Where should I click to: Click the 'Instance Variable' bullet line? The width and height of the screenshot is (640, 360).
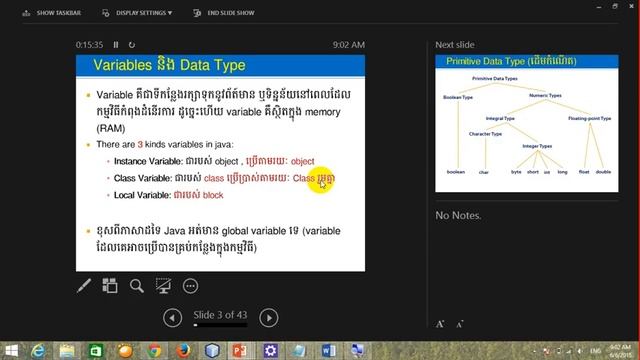pyautogui.click(x=214, y=161)
